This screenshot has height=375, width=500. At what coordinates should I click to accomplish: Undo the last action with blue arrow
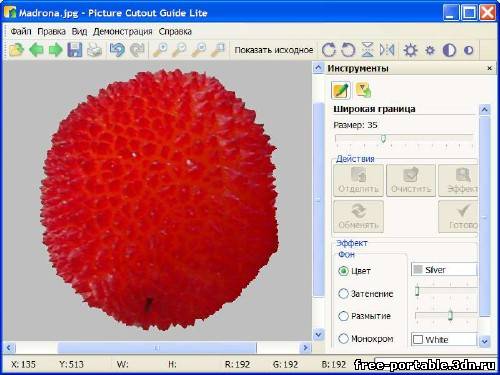tap(117, 50)
